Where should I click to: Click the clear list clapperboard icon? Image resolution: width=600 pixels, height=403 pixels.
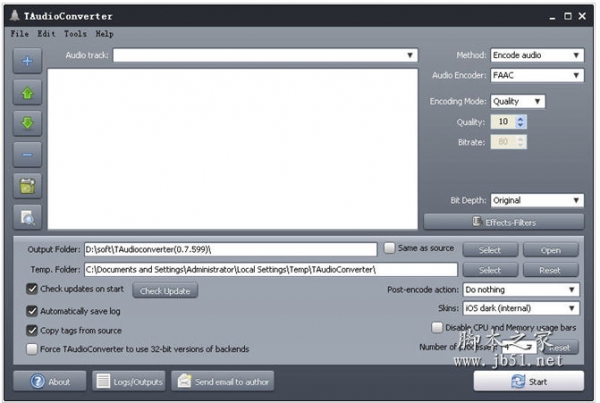27,186
